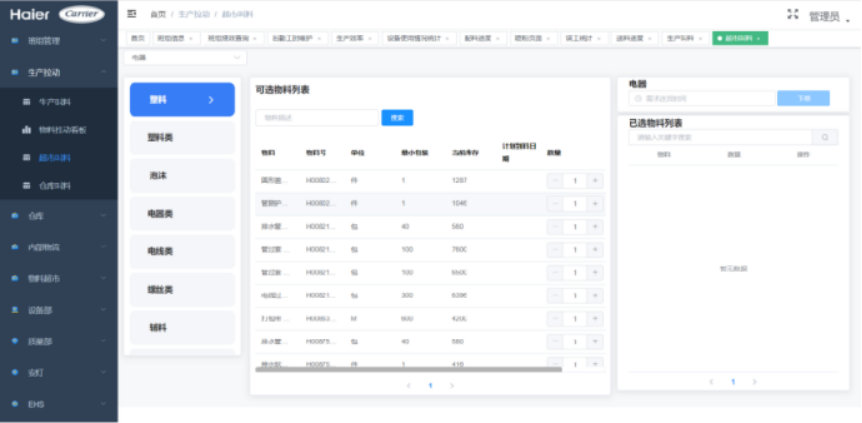This screenshot has width=862, height=423.
Task: Click the blue 搜索 button
Action: coord(397,118)
